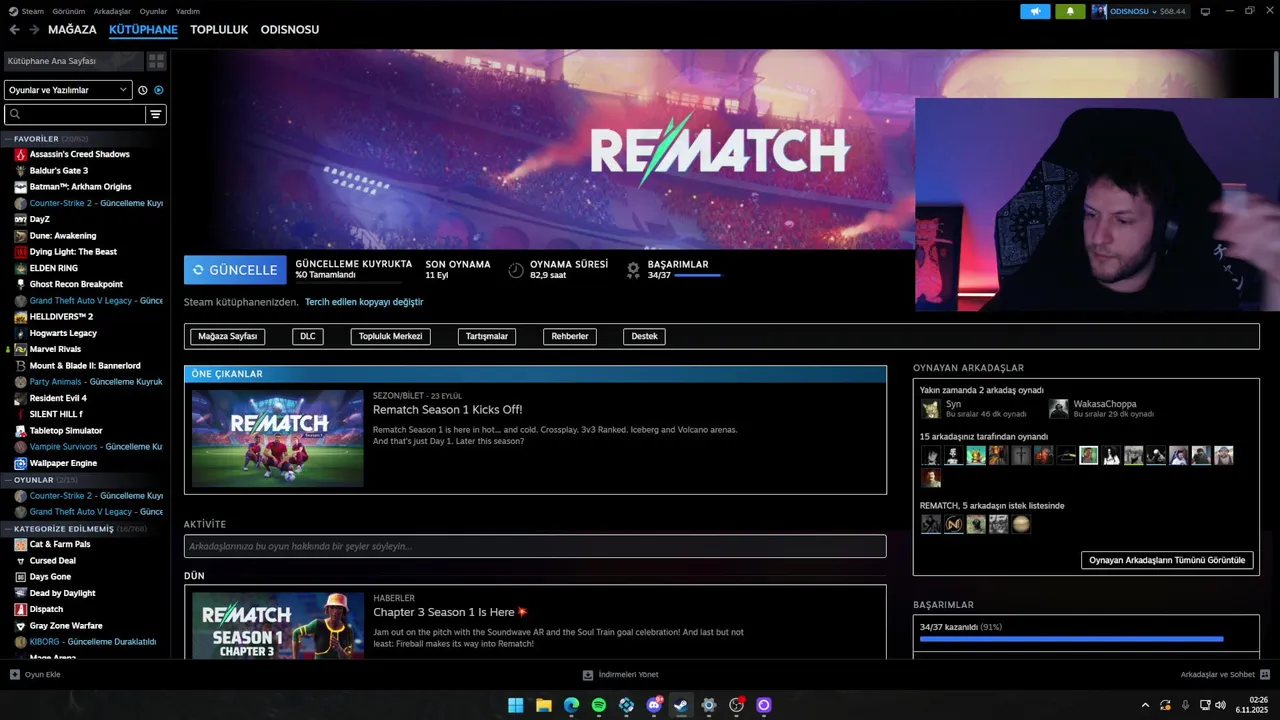
Task: Go forward with the right arrow button
Action: pyautogui.click(x=34, y=30)
